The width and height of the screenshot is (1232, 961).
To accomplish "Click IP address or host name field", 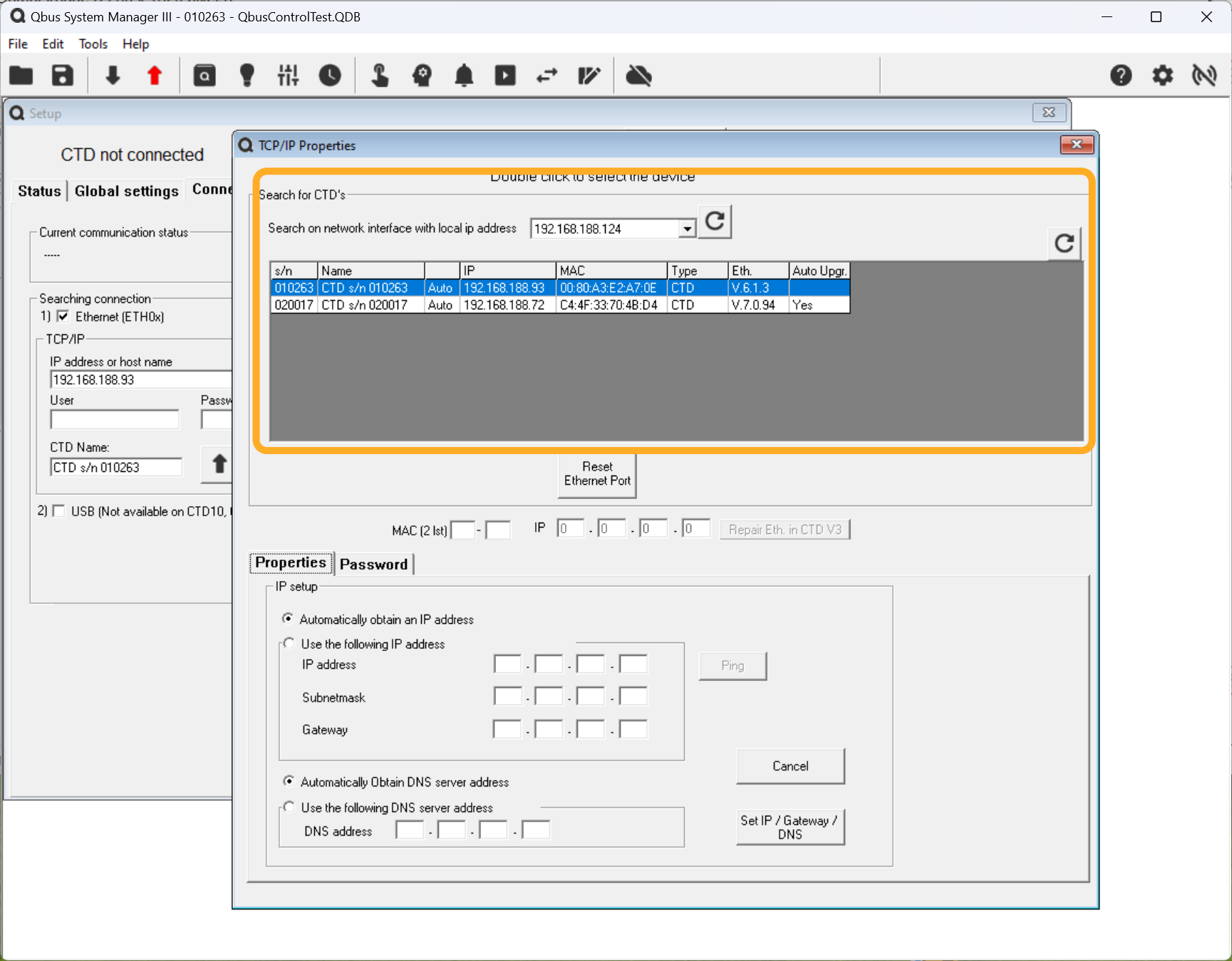I will tap(141, 380).
